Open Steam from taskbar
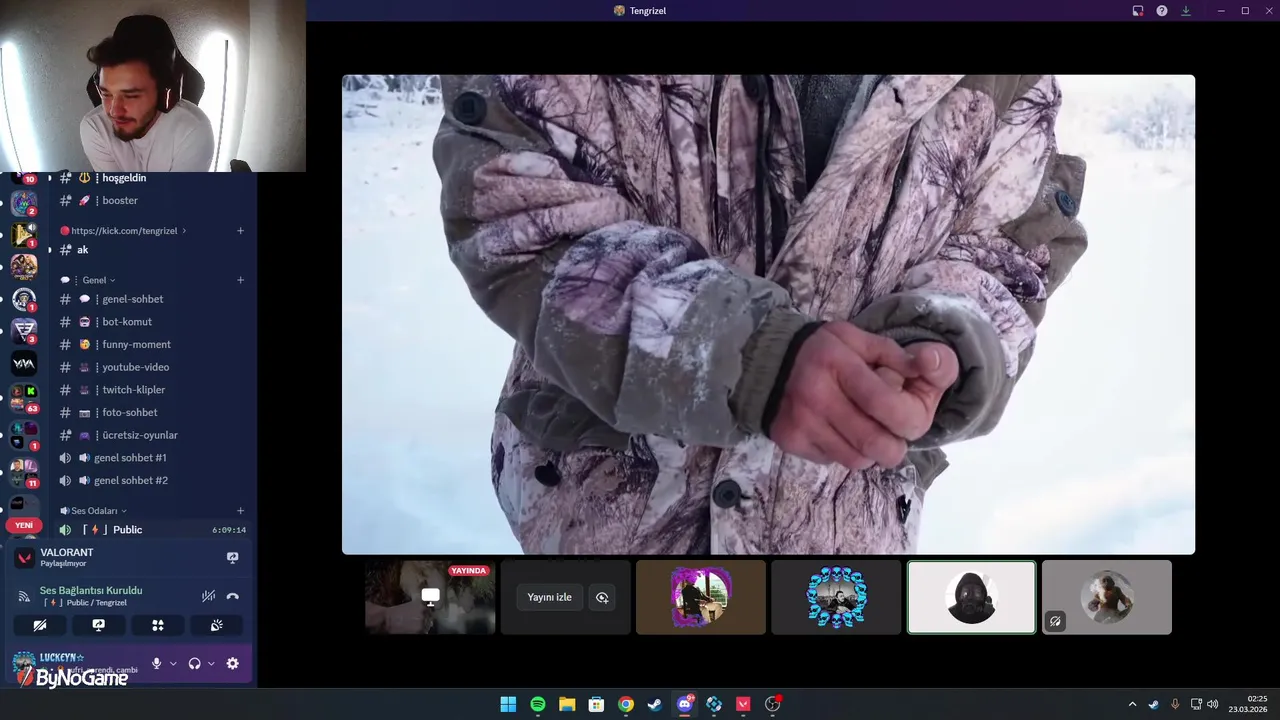 pyautogui.click(x=654, y=704)
